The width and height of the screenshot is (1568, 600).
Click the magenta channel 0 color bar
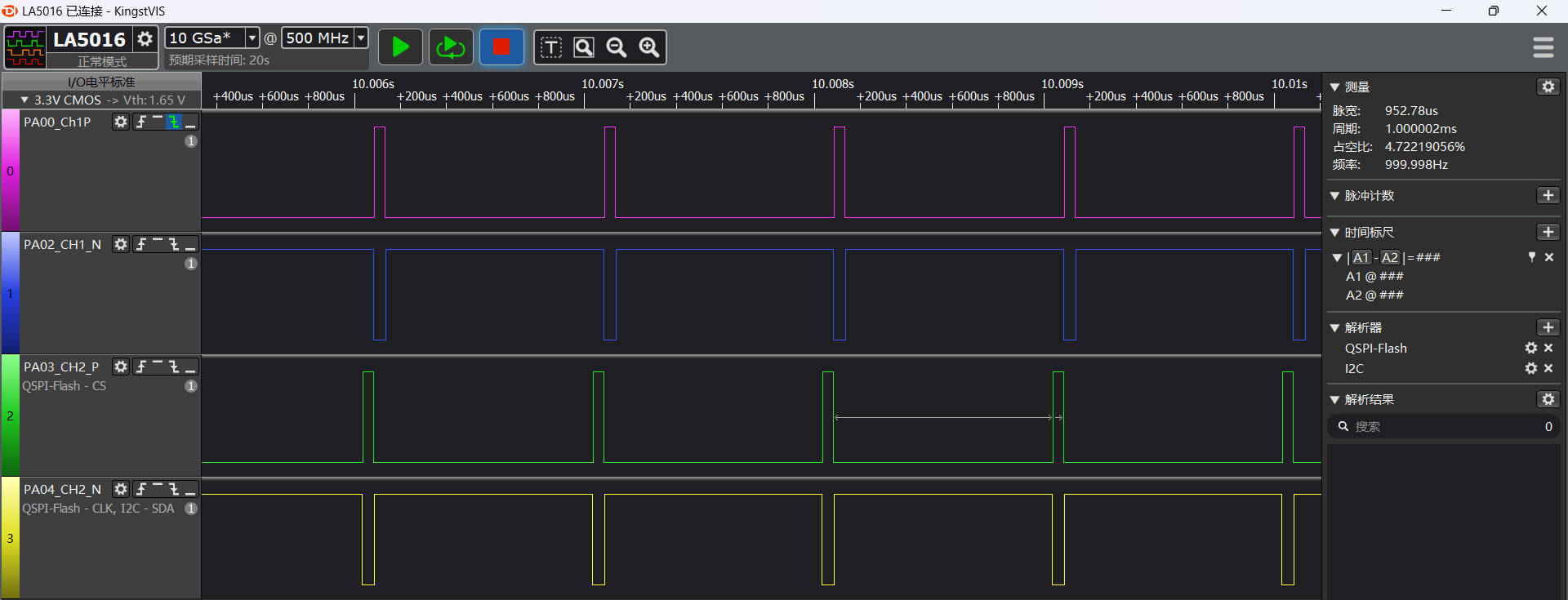10,171
